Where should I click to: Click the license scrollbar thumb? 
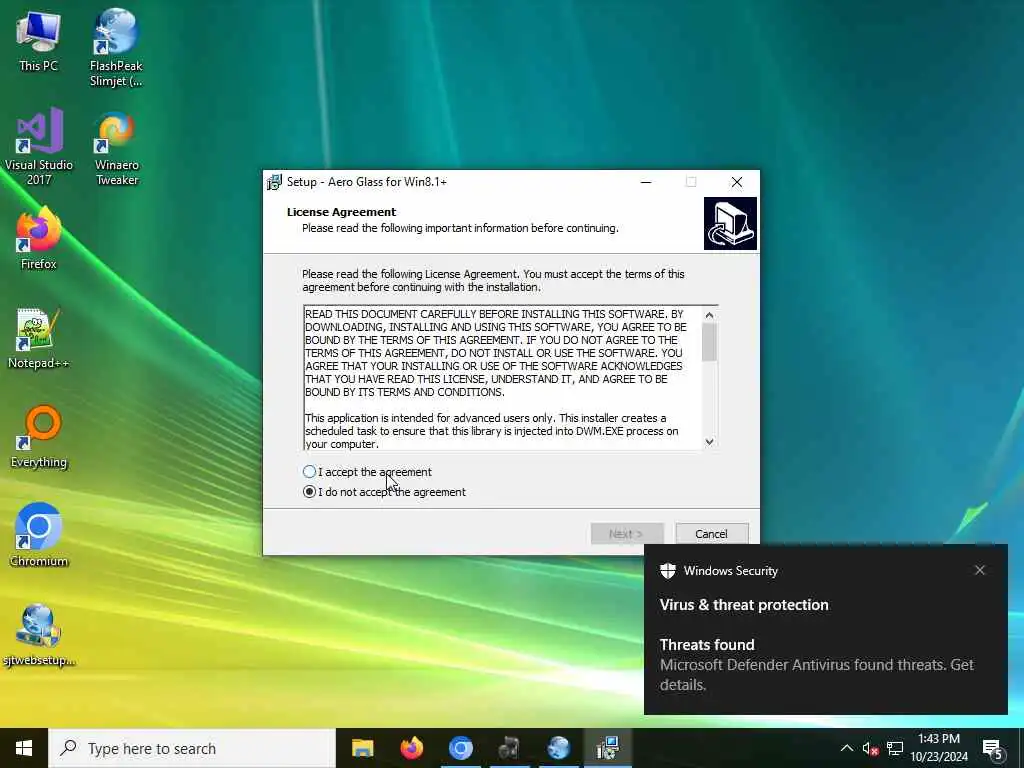click(709, 342)
